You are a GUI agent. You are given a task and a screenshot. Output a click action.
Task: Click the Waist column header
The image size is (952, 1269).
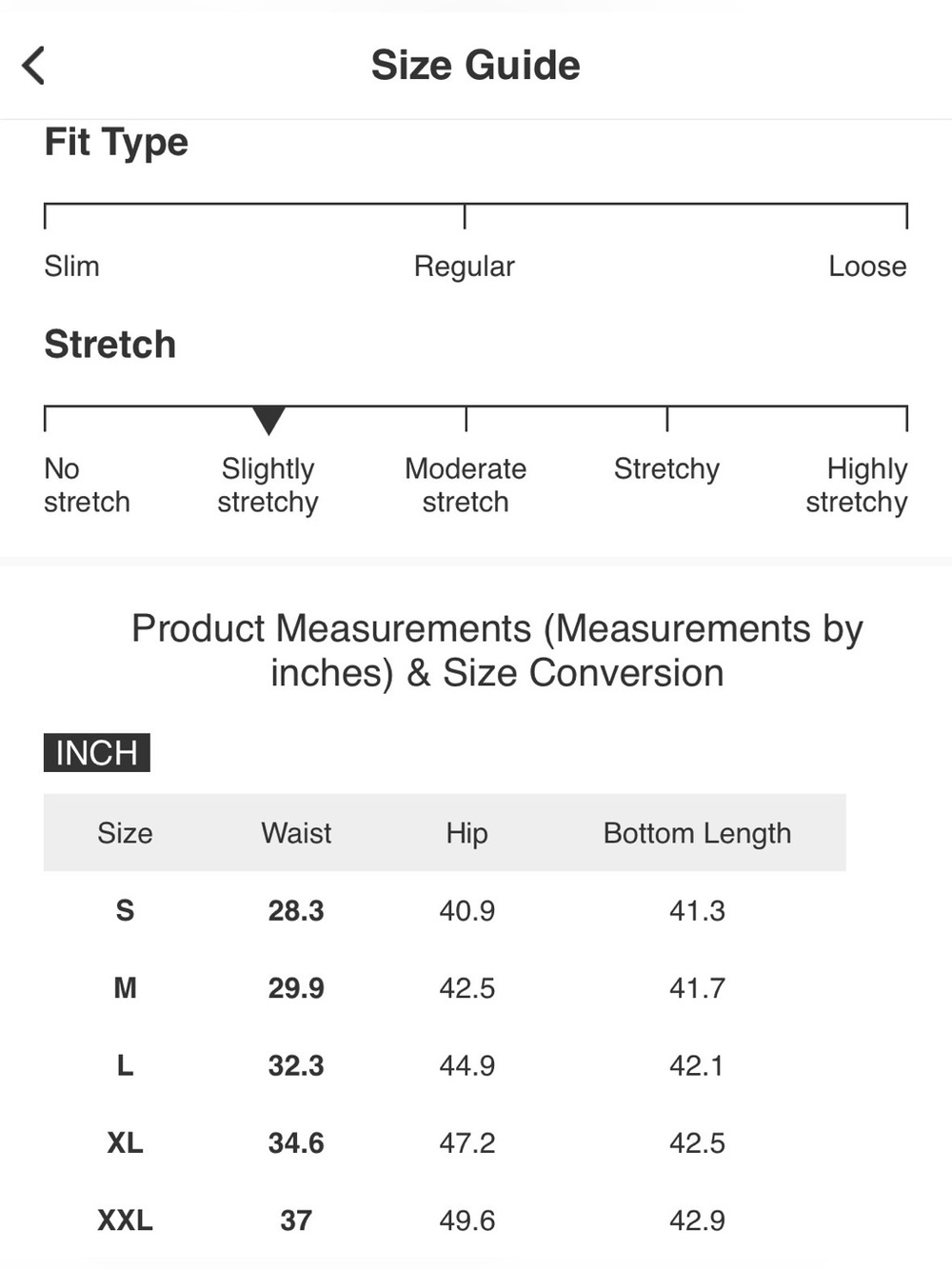[296, 833]
